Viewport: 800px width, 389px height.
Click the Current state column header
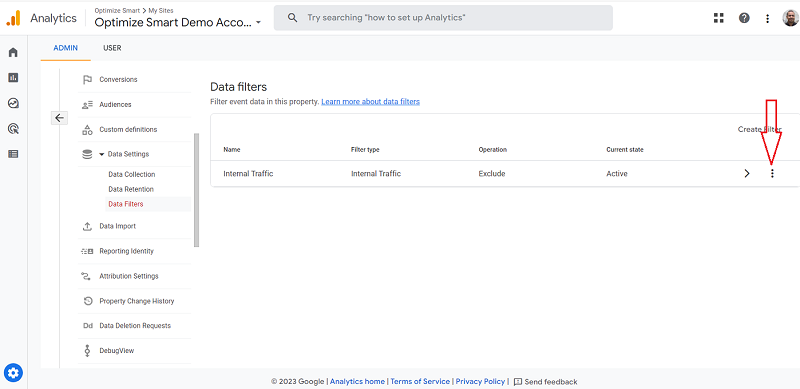tap(624, 150)
